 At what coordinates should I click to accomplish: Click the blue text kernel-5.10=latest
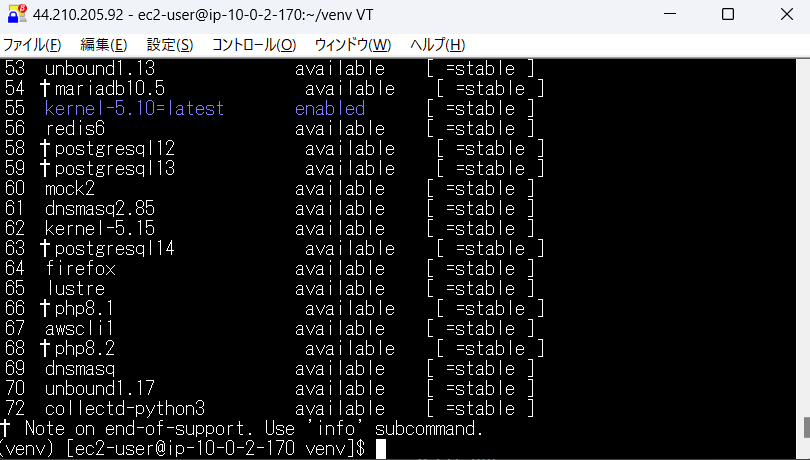click(134, 109)
